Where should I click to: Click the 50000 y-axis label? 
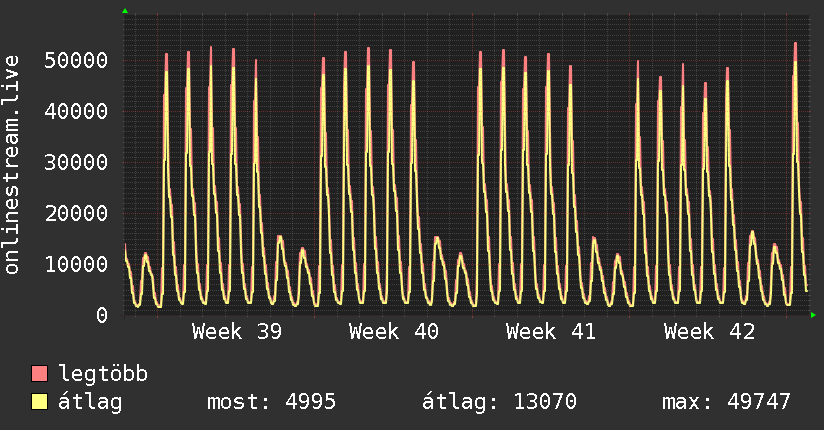pos(76,60)
